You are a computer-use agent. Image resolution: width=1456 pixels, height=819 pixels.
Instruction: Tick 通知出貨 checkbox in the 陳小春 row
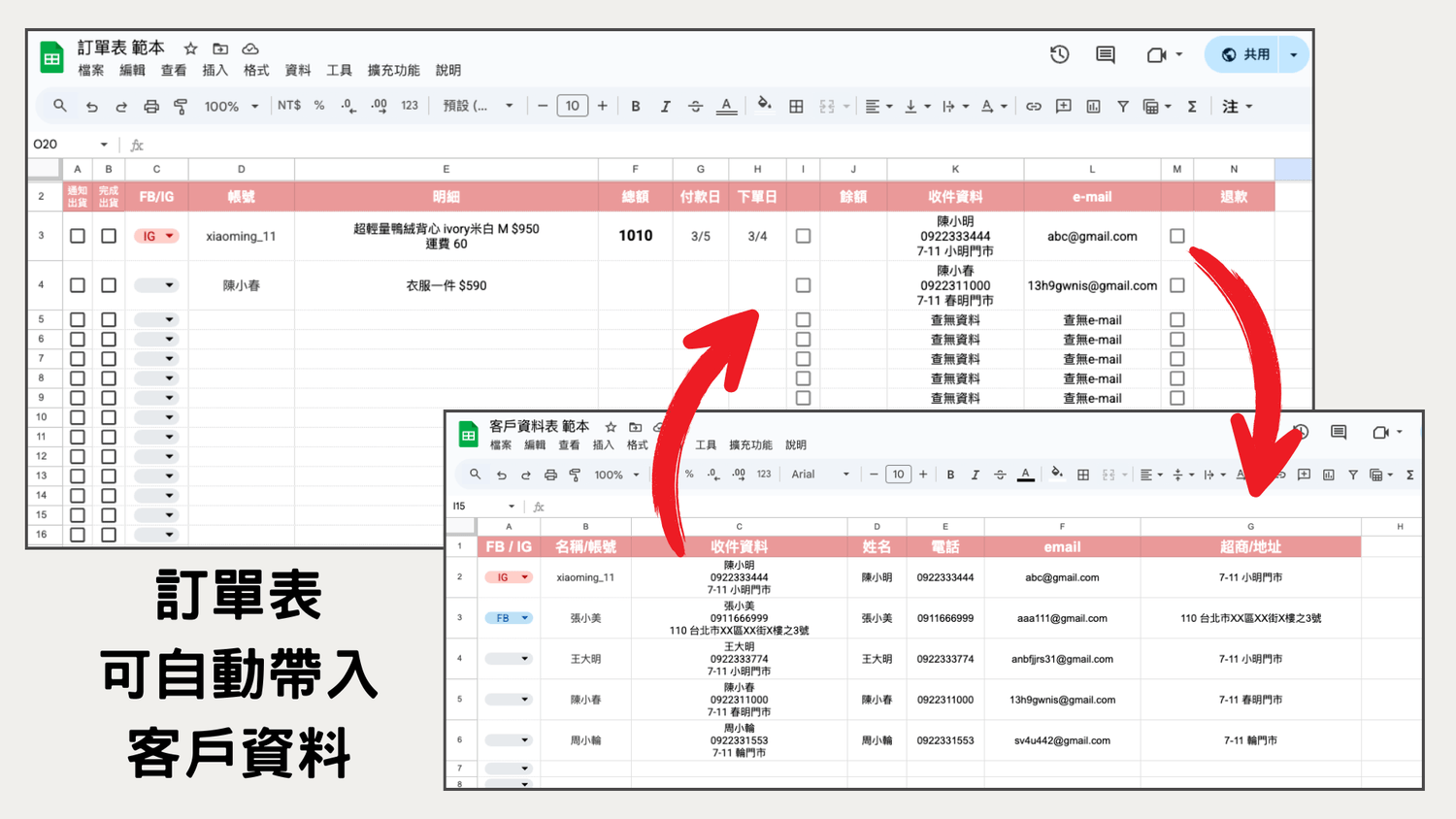point(78,285)
